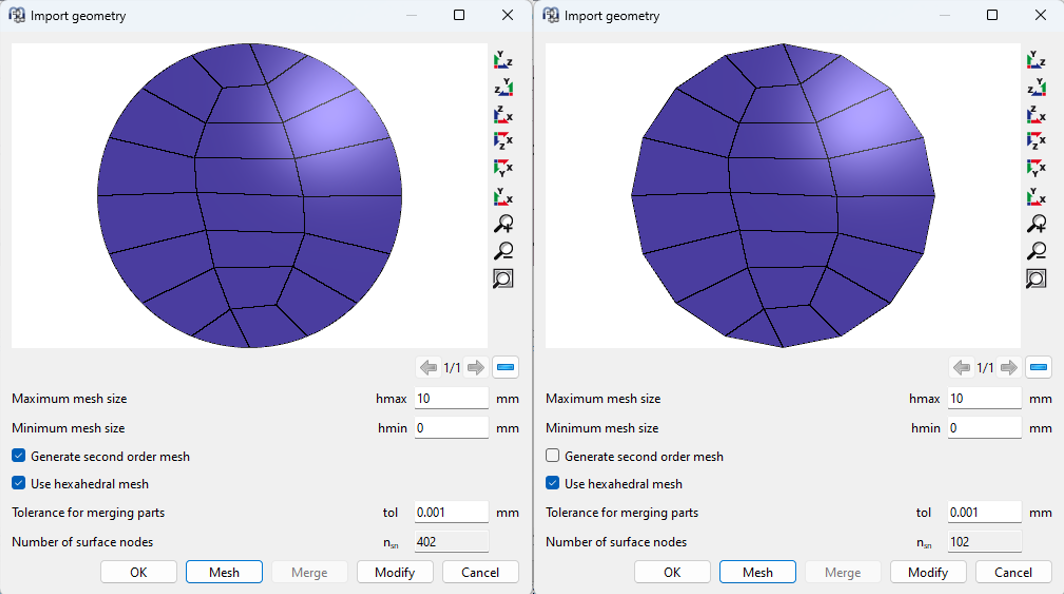The width and height of the screenshot is (1064, 594).
Task: Set X-right Y-down view in 402-node dialog
Action: tap(503, 168)
